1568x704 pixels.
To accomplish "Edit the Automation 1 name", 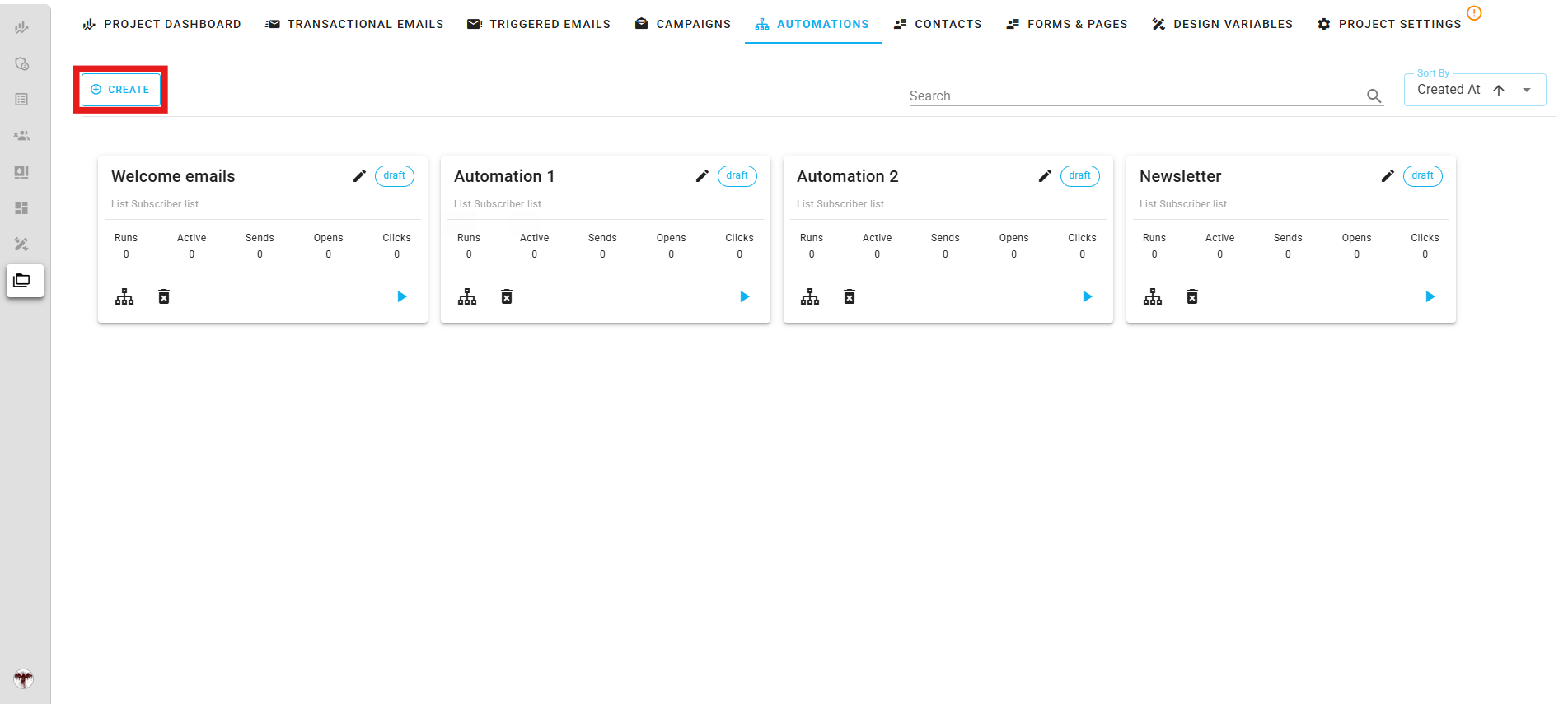I will pos(702,176).
